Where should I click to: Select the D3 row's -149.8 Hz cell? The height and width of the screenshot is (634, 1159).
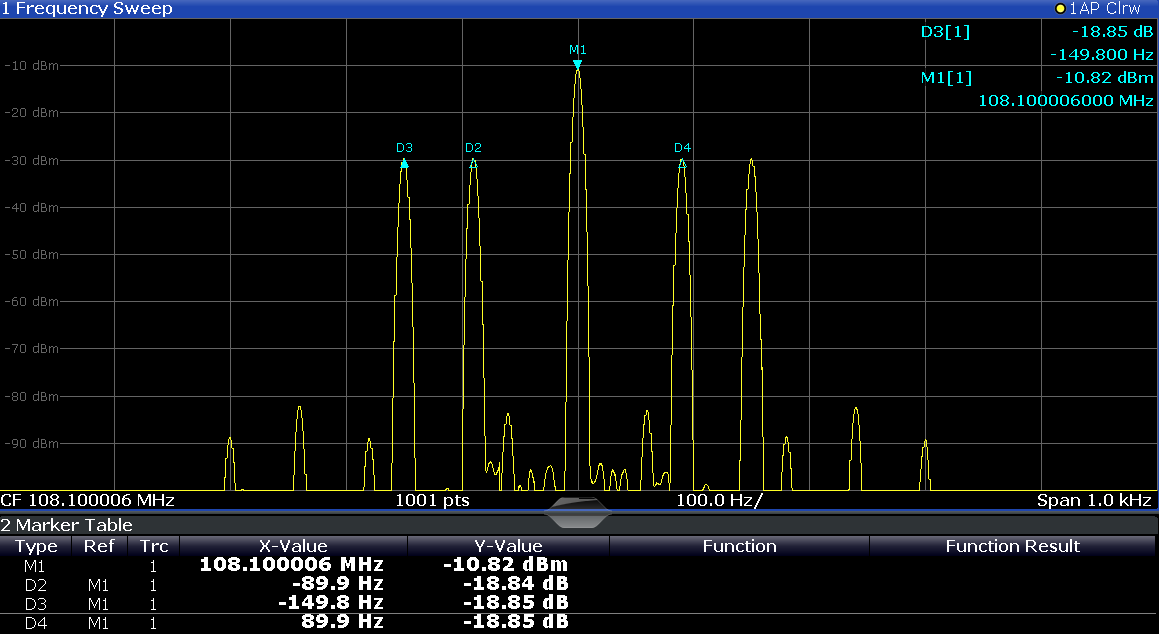point(337,602)
